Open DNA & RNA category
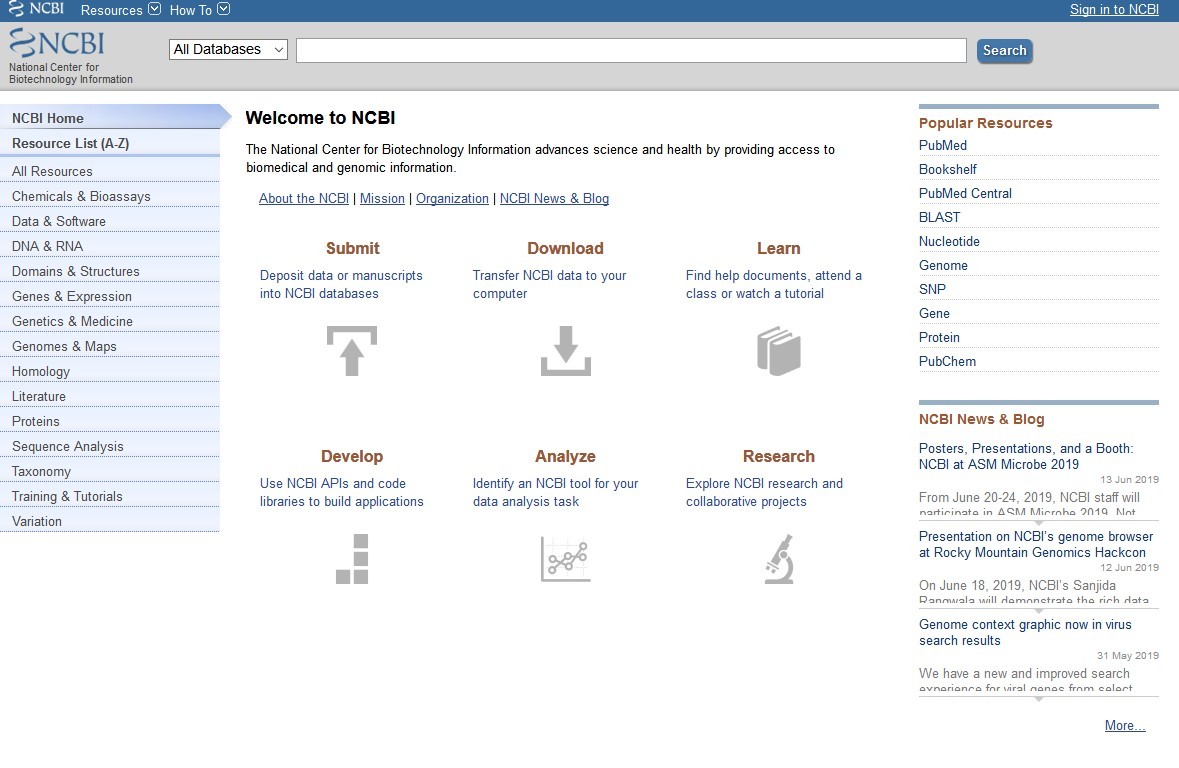This screenshot has width=1179, height=768. coord(110,246)
